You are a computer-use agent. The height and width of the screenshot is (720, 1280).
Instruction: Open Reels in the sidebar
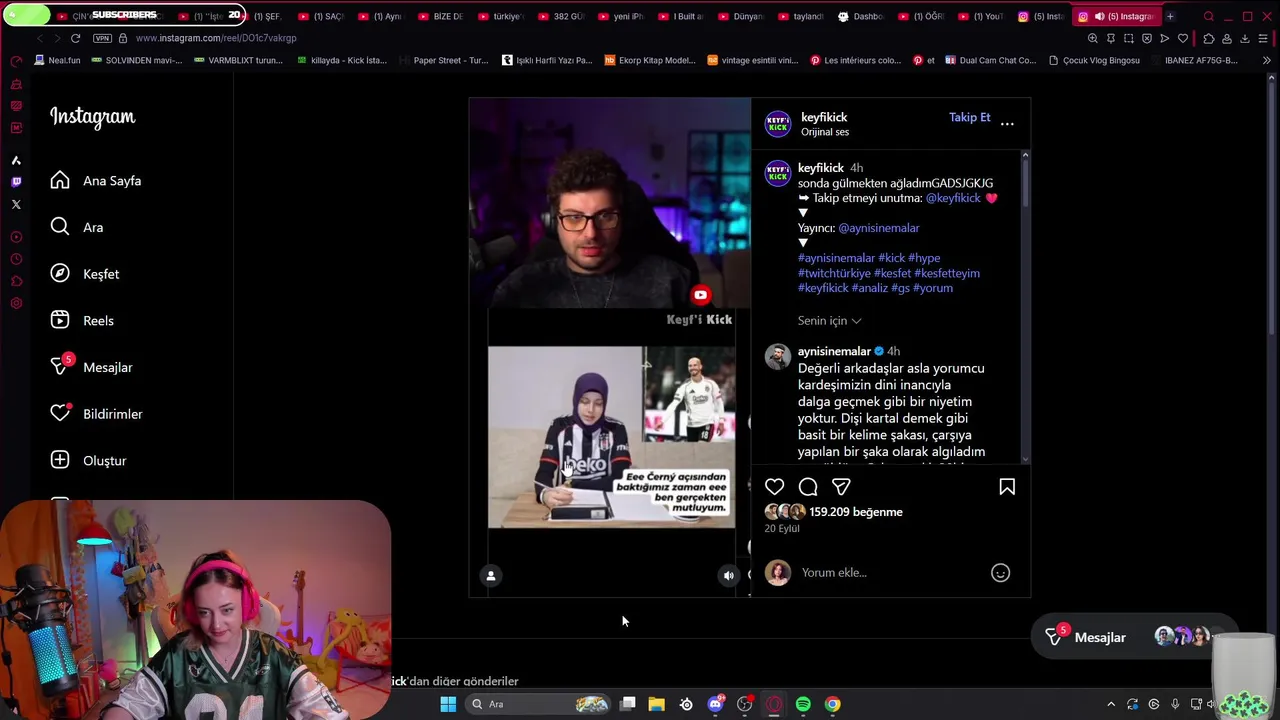pos(83,321)
